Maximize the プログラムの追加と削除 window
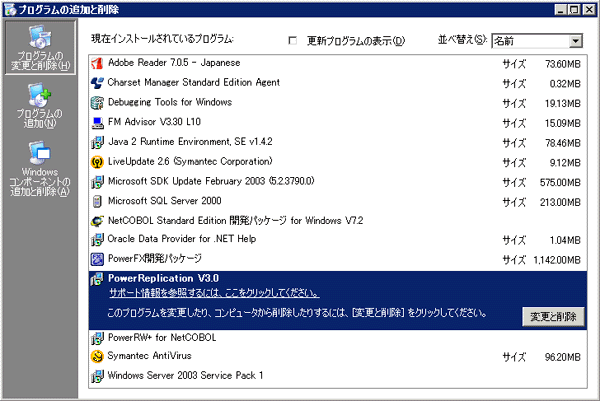600x401 pixels. (574, 10)
